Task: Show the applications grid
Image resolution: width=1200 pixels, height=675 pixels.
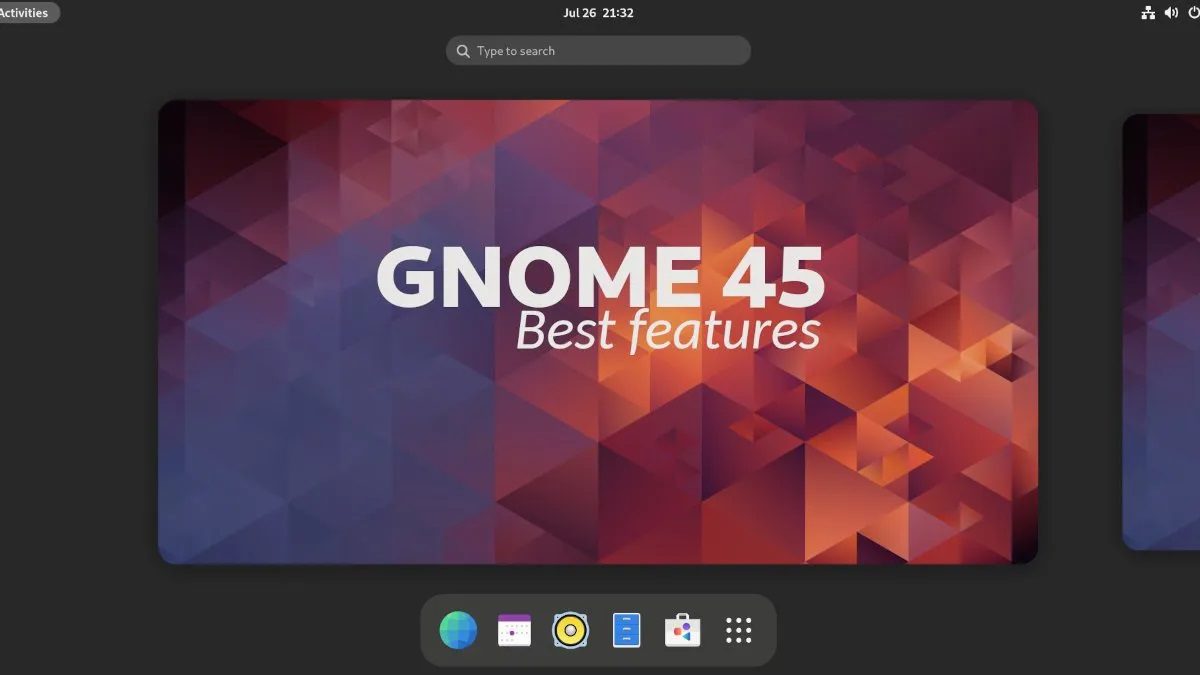Action: [738, 630]
